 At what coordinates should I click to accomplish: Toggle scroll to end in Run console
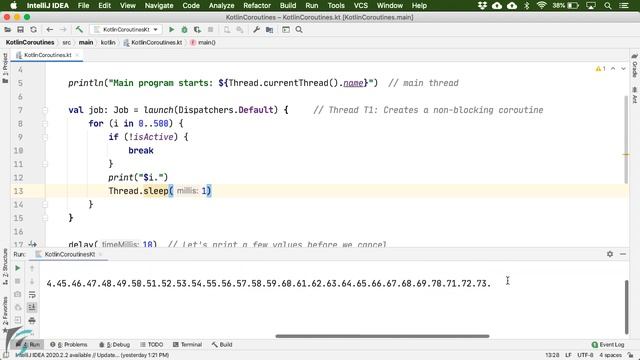pyautogui.click(x=32, y=307)
